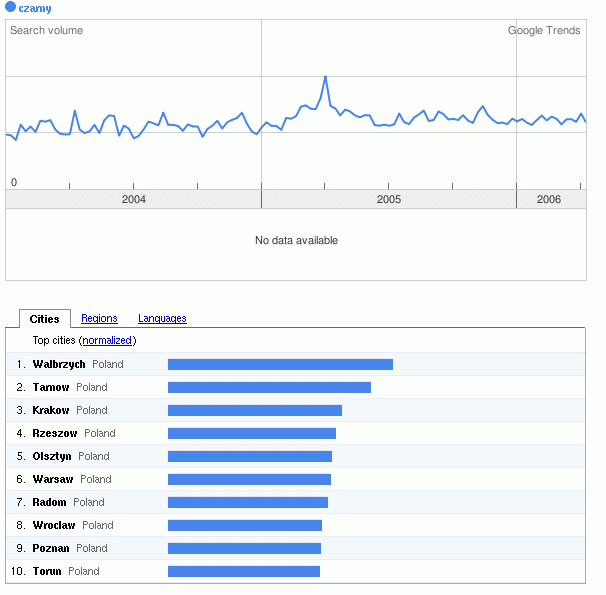
Task: Click the highest peak in search volume graph
Action: pyautogui.click(x=325, y=77)
